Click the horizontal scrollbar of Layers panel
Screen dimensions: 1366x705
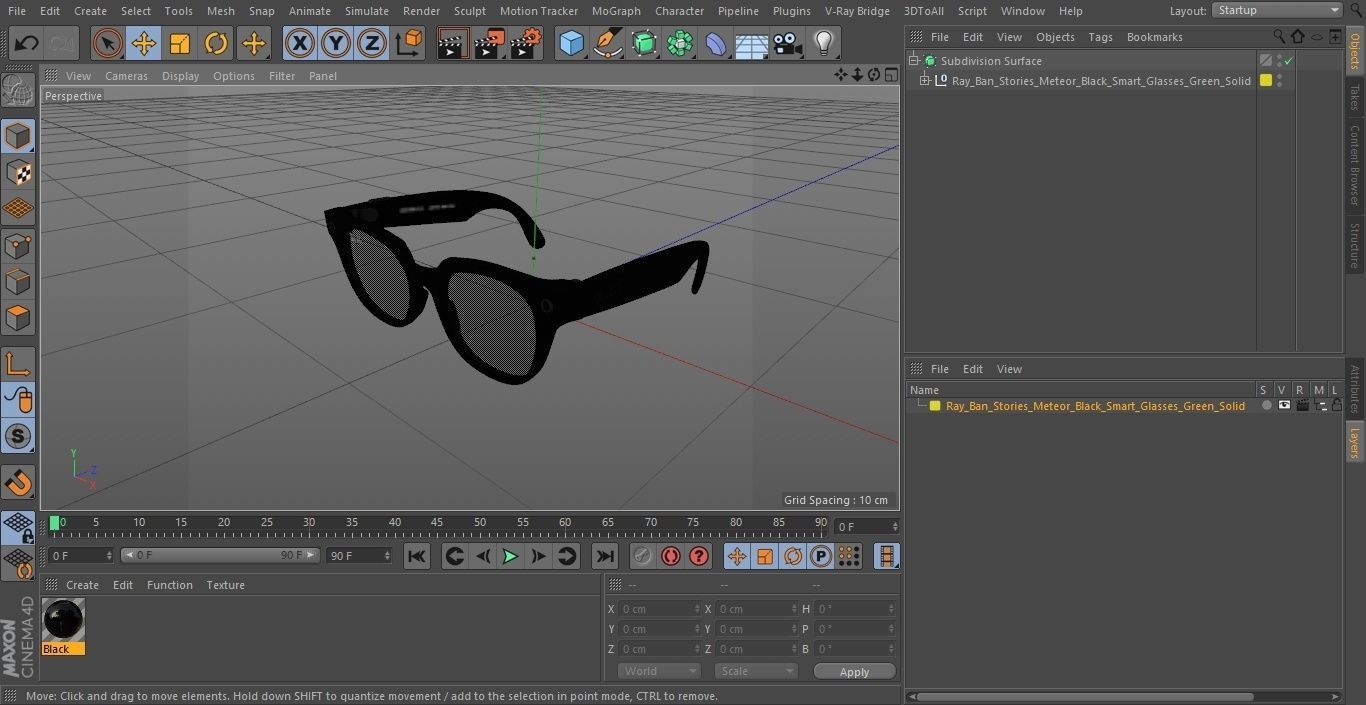[1085, 696]
